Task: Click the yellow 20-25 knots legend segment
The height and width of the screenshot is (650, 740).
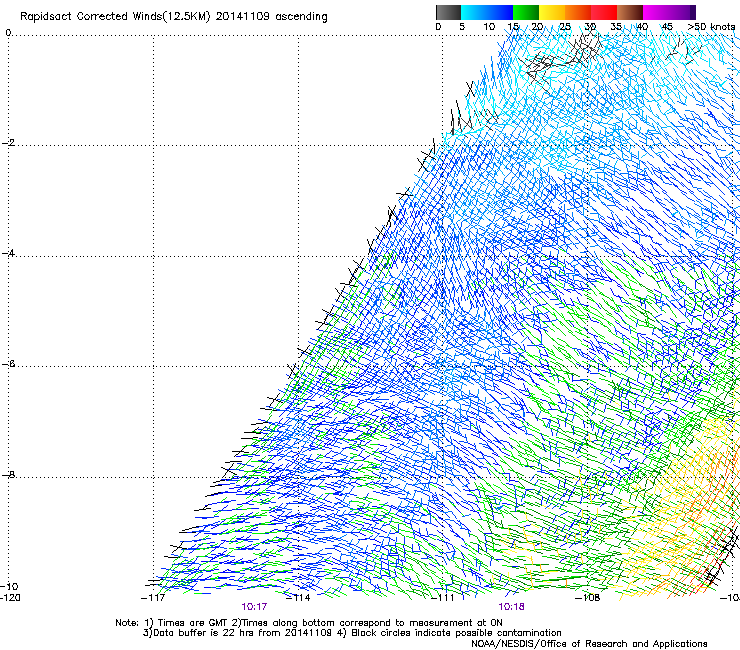Action: (x=552, y=12)
